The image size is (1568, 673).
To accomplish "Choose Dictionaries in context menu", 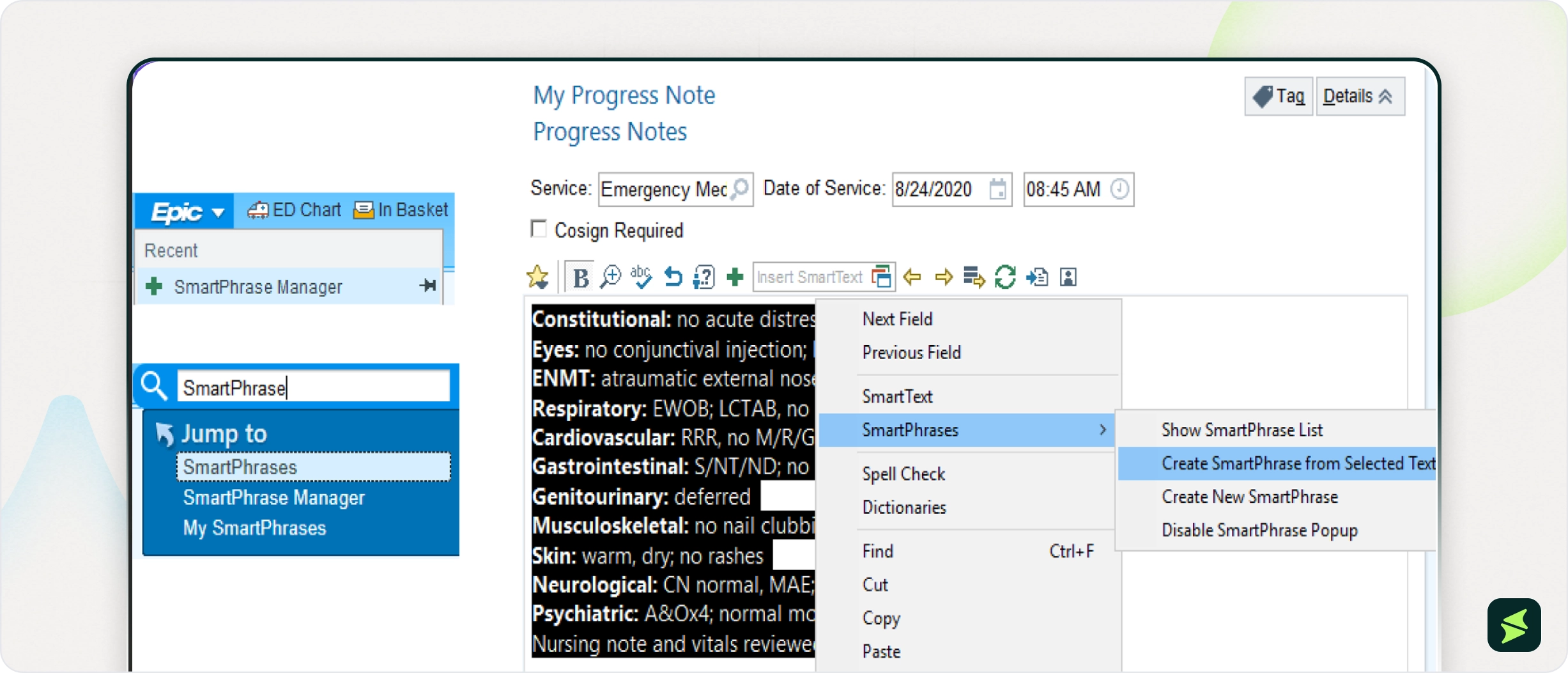I will (905, 507).
